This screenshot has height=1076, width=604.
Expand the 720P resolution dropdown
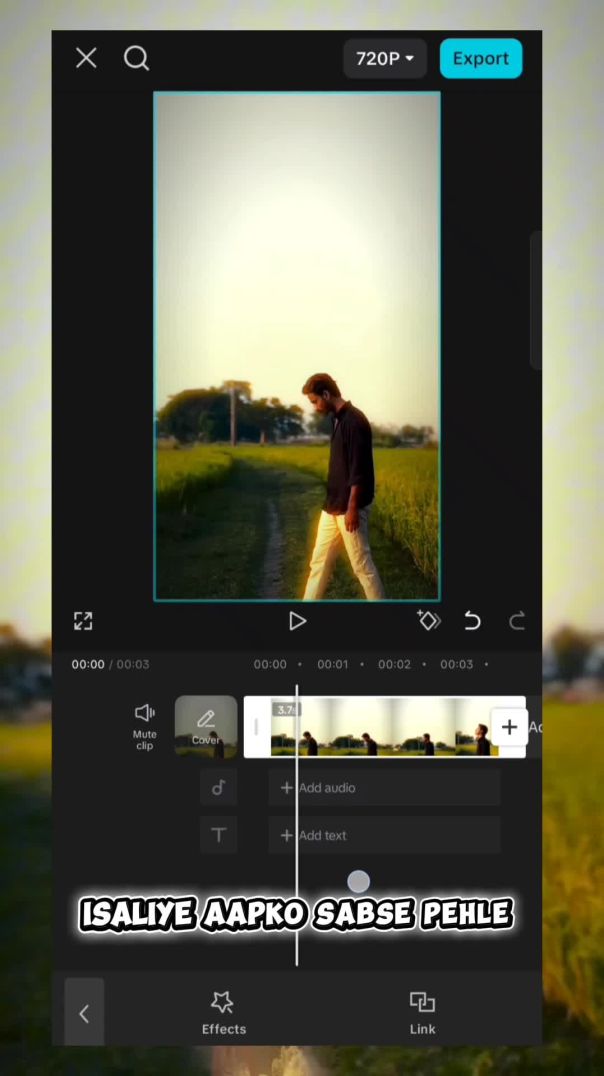(x=385, y=59)
